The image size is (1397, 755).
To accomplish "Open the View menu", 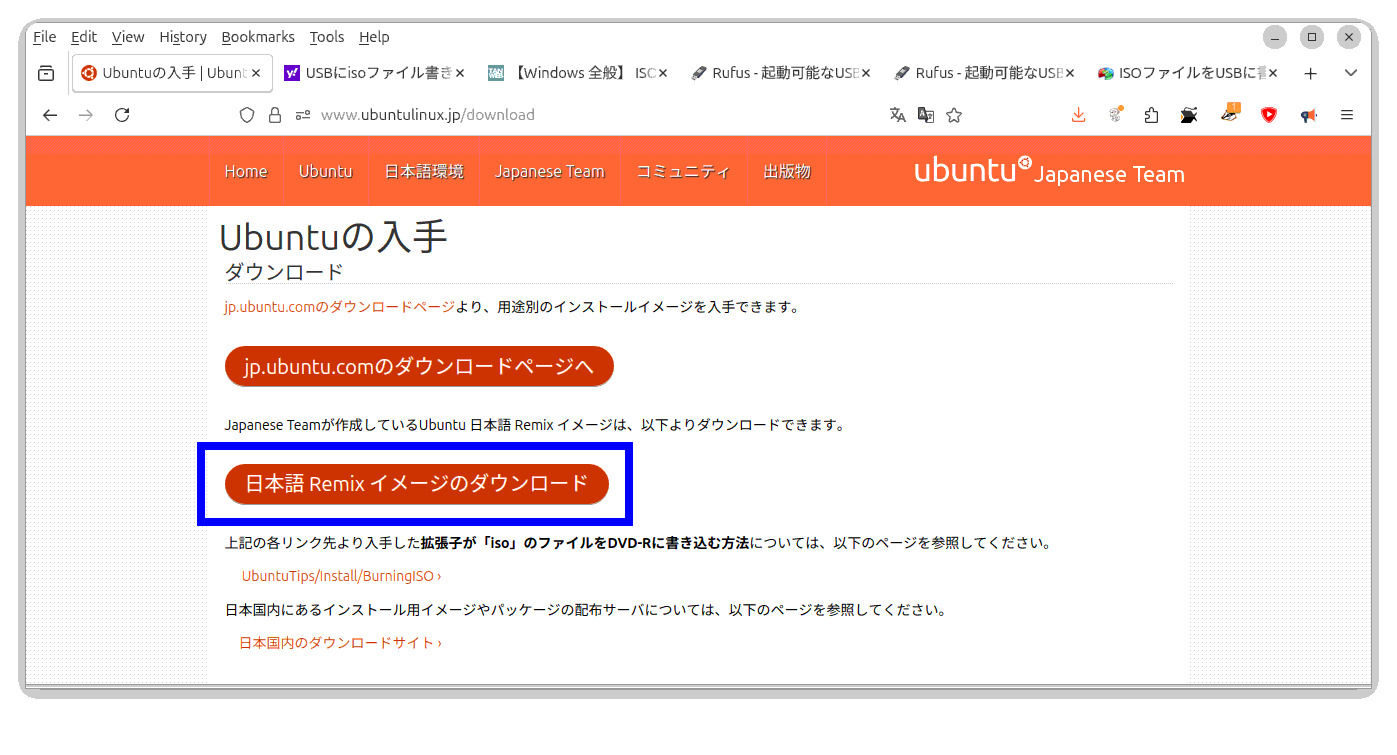I will coord(128,37).
